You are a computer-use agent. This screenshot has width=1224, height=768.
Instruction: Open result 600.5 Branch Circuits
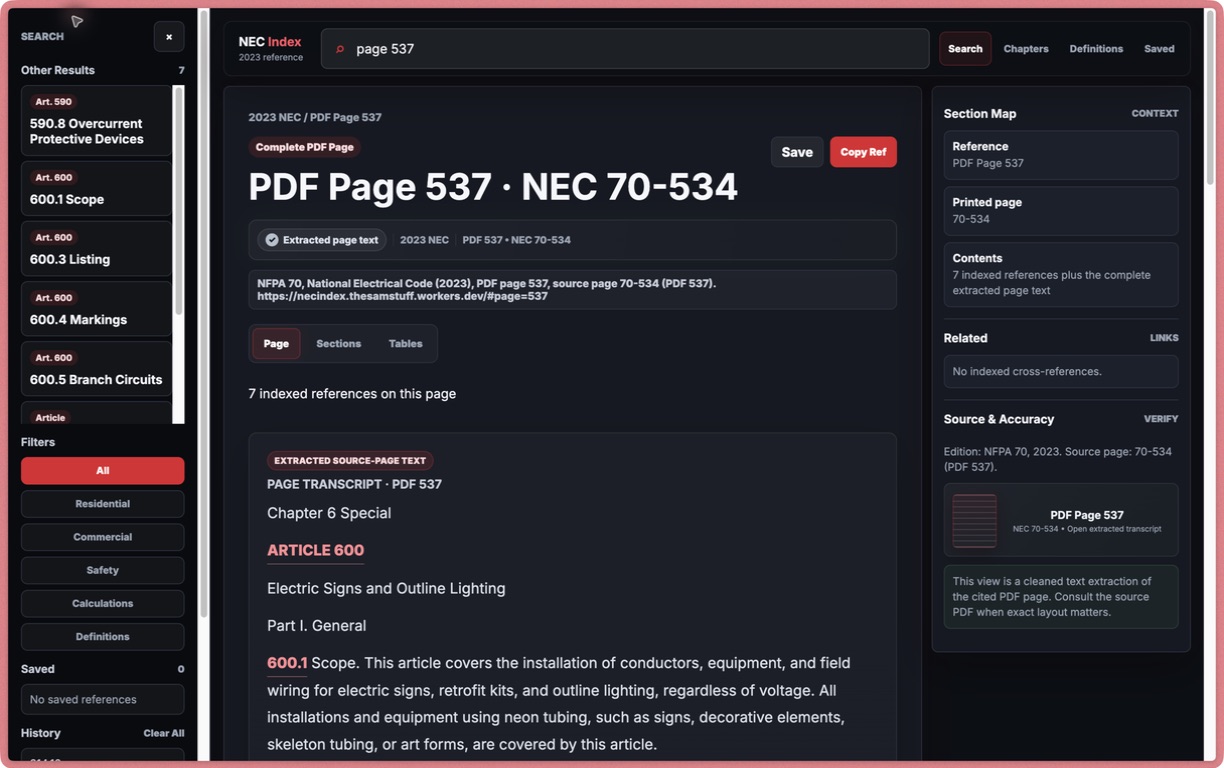coord(96,368)
